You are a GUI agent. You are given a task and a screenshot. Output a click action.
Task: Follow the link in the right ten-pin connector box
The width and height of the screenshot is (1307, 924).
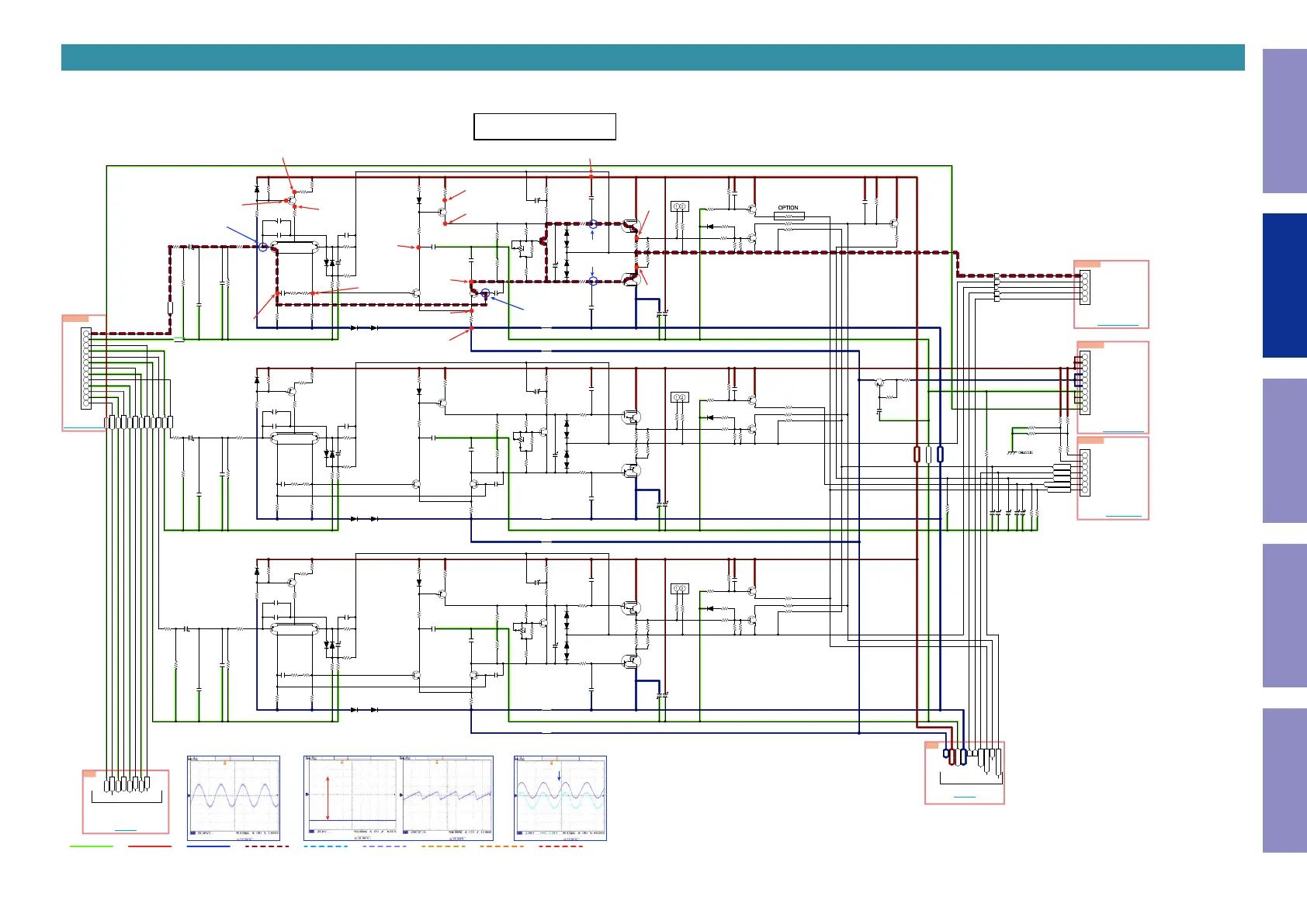pos(1123,431)
